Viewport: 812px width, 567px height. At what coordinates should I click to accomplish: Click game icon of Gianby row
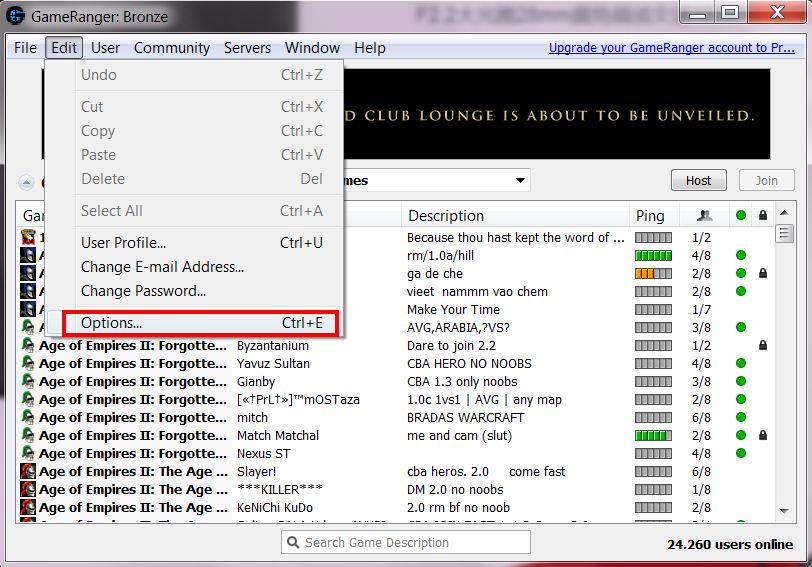tap(28, 381)
